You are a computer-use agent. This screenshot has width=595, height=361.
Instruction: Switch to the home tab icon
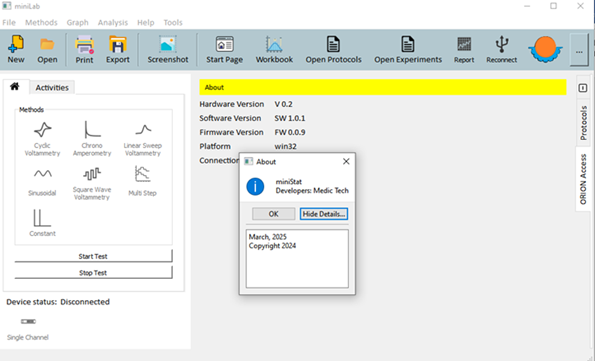(x=15, y=87)
